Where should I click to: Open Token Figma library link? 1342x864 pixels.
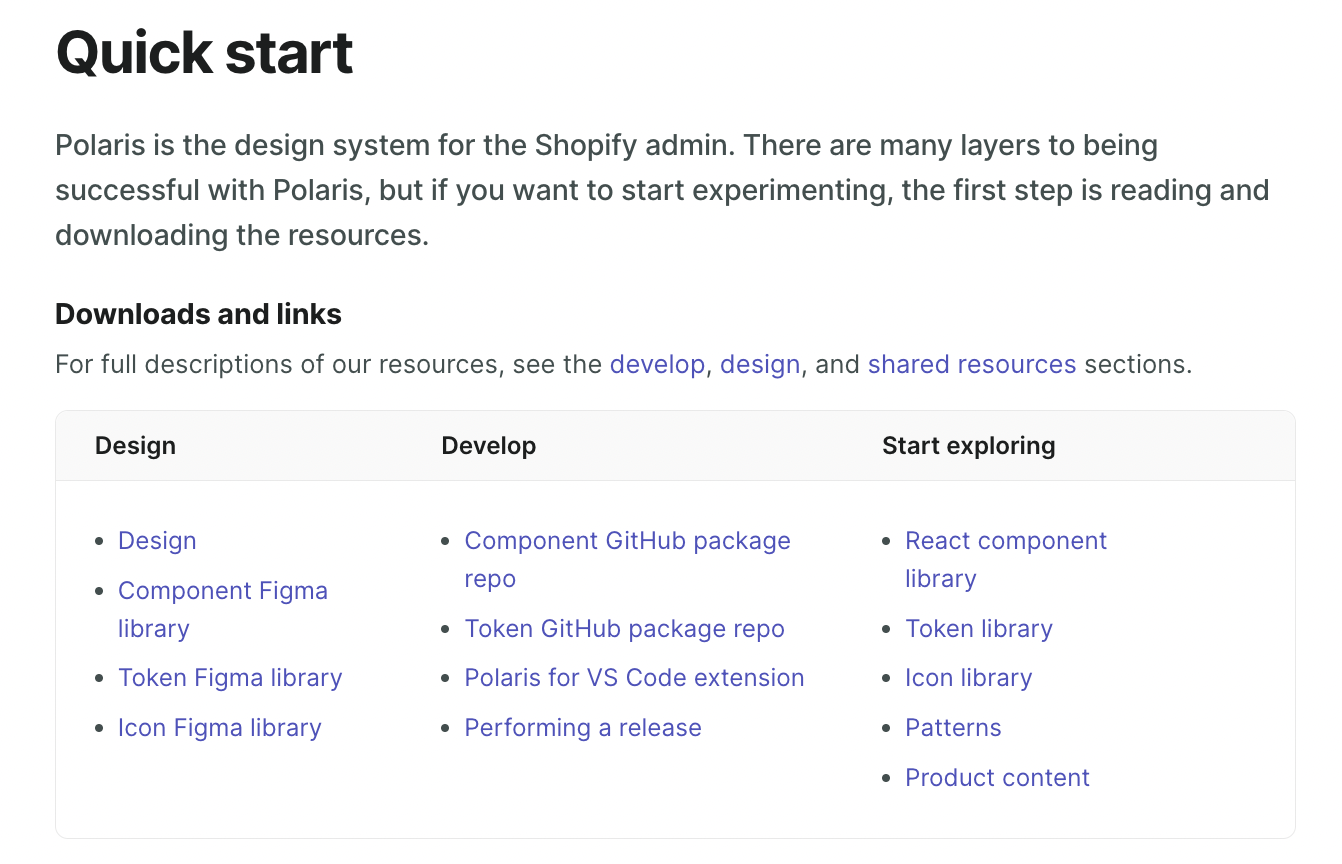pyautogui.click(x=230, y=678)
